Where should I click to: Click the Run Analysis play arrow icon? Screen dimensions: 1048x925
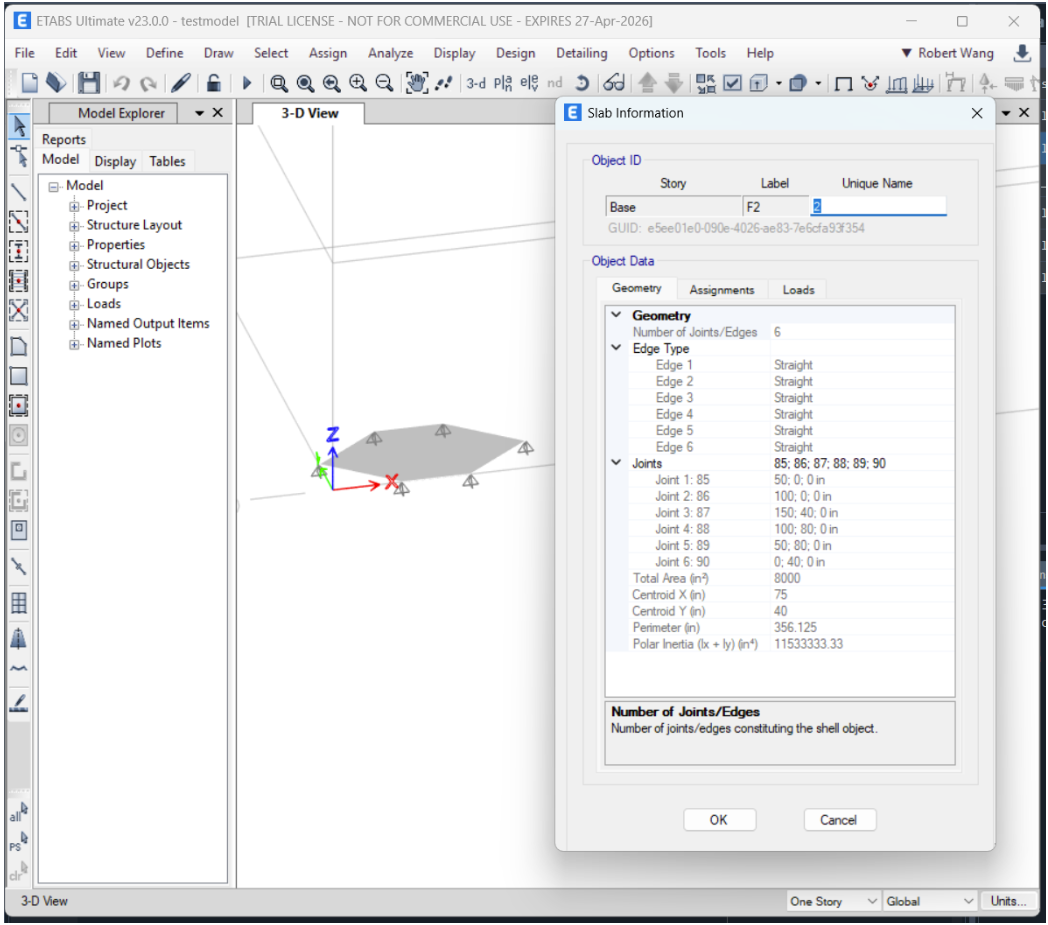(x=247, y=84)
